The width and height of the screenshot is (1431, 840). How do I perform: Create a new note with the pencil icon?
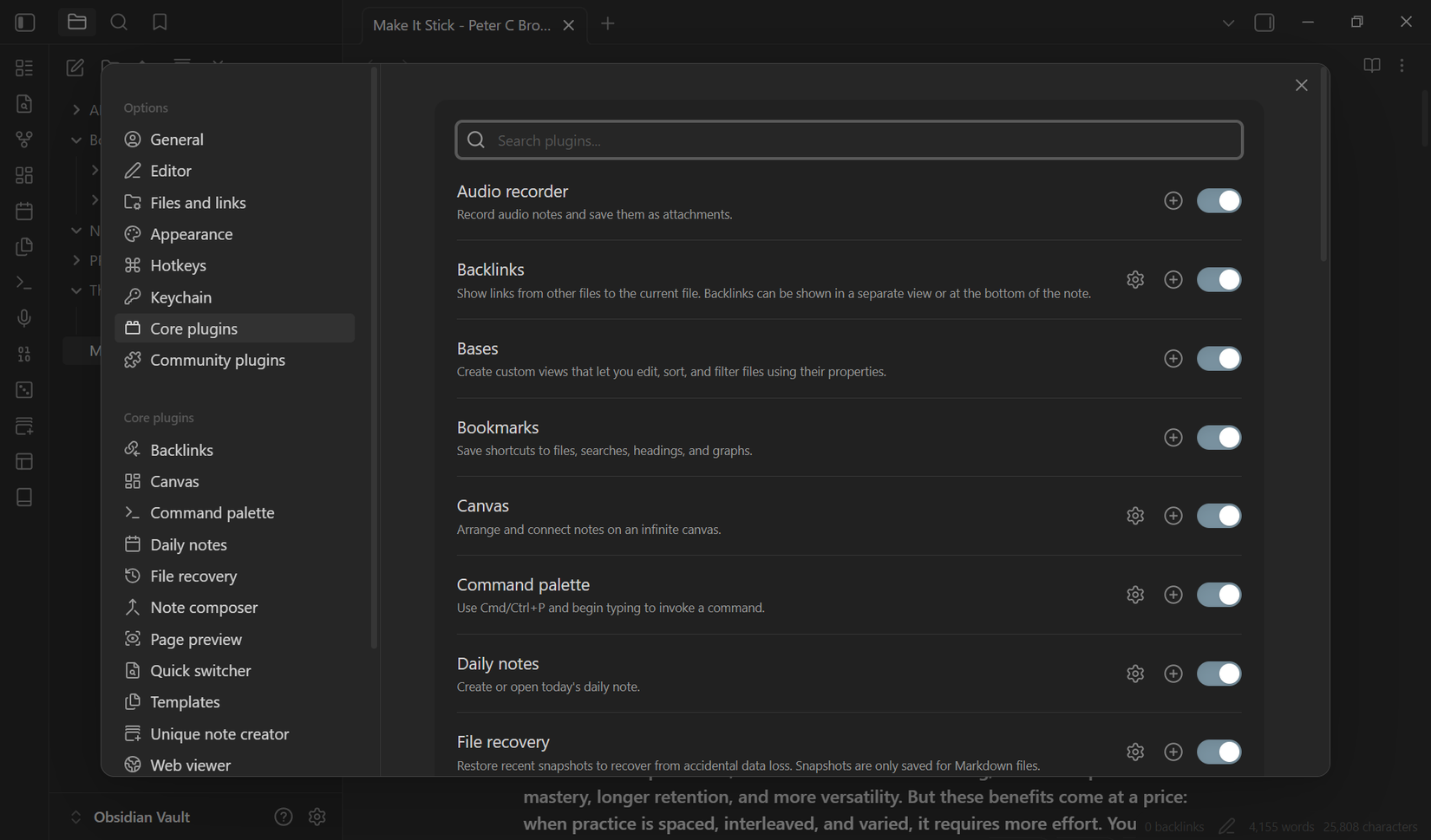tap(75, 68)
